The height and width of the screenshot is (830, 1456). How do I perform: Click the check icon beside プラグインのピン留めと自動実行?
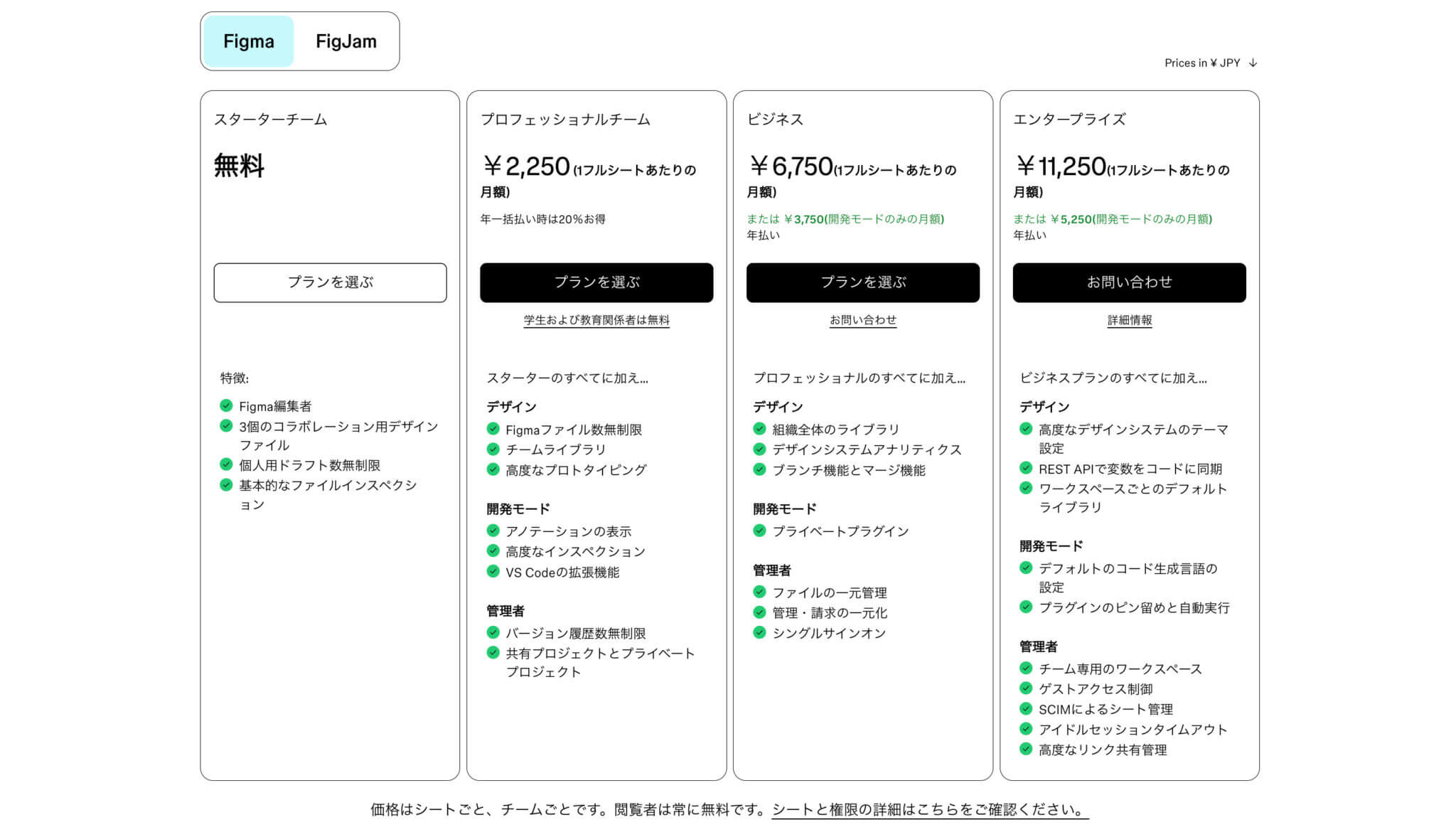coord(1026,607)
